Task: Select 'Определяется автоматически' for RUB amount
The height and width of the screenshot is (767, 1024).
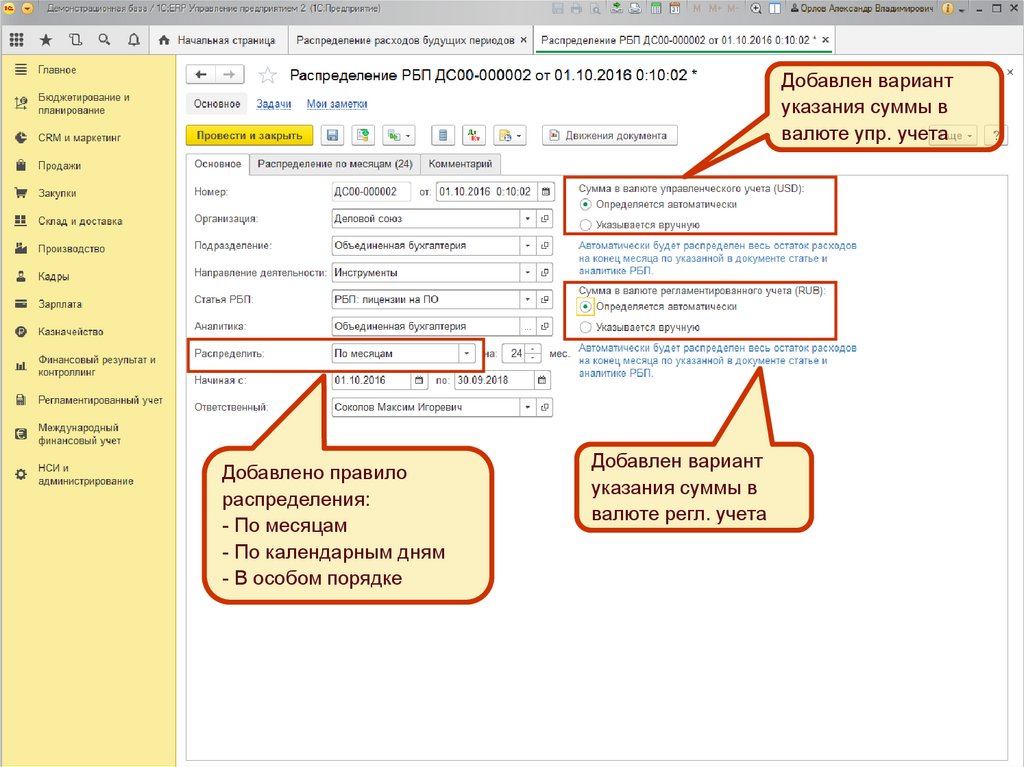Action: [x=586, y=307]
